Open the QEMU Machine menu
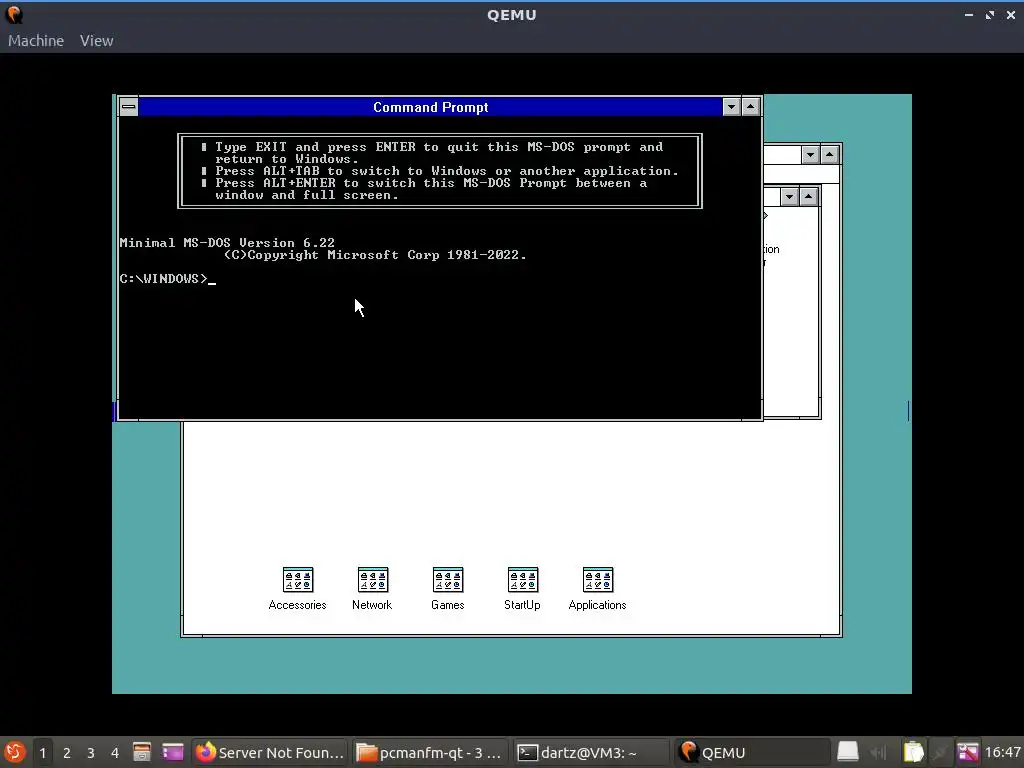This screenshot has height=768, width=1024. pyautogui.click(x=36, y=40)
